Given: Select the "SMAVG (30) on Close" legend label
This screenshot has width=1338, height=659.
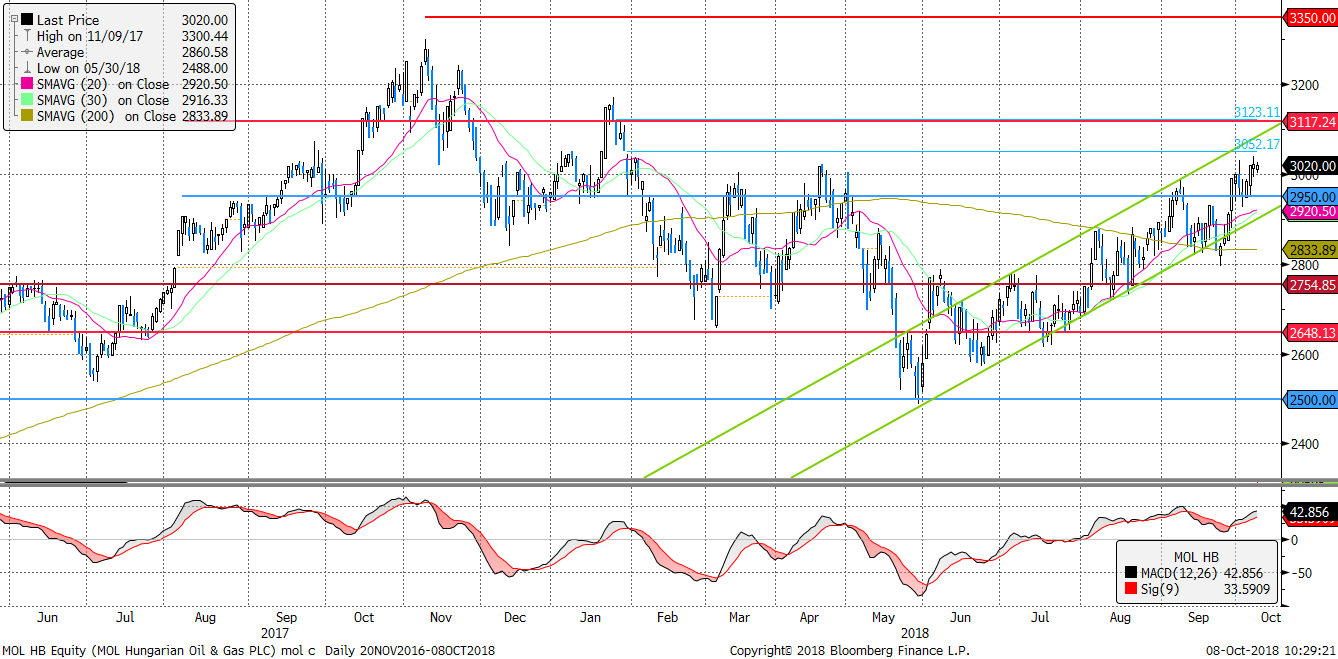Looking at the screenshot, I should [x=103, y=100].
